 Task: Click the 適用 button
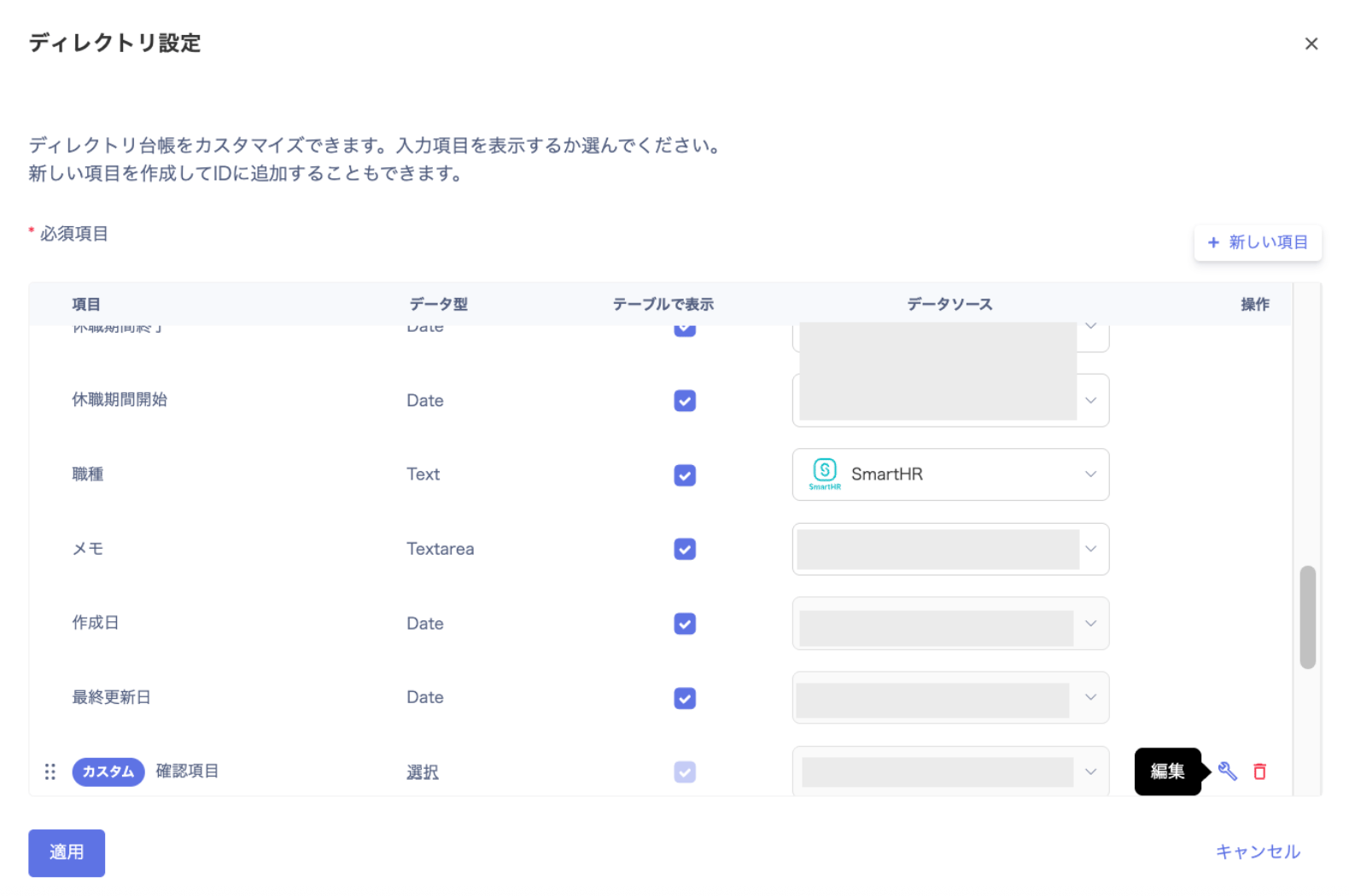67,852
